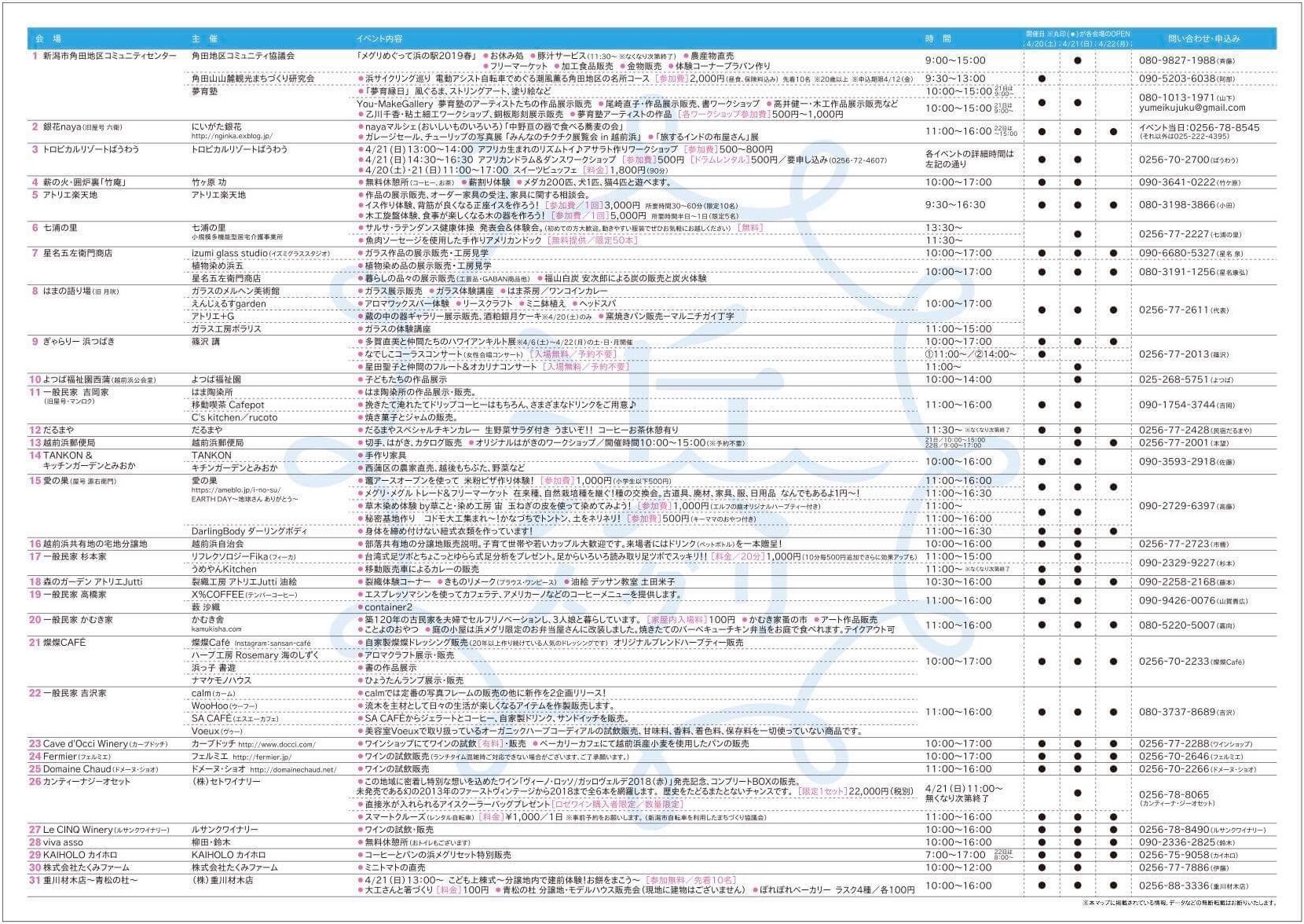
Task: Select venue 'ぎゃらりー 浜つばき'
Action: (79, 342)
